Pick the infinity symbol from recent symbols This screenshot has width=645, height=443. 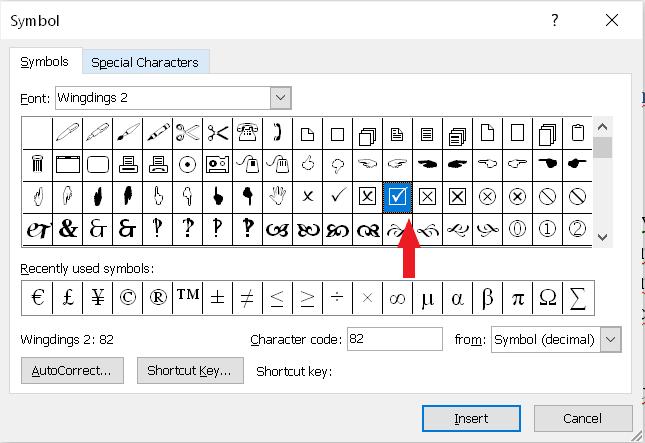[397, 297]
